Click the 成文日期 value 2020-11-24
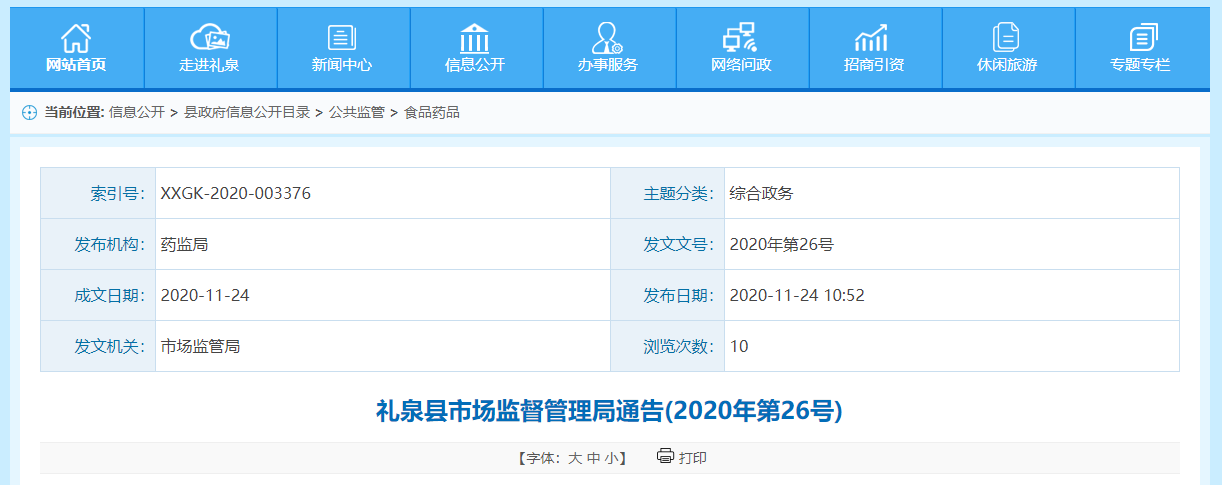Image resolution: width=1222 pixels, height=485 pixels. click(205, 295)
